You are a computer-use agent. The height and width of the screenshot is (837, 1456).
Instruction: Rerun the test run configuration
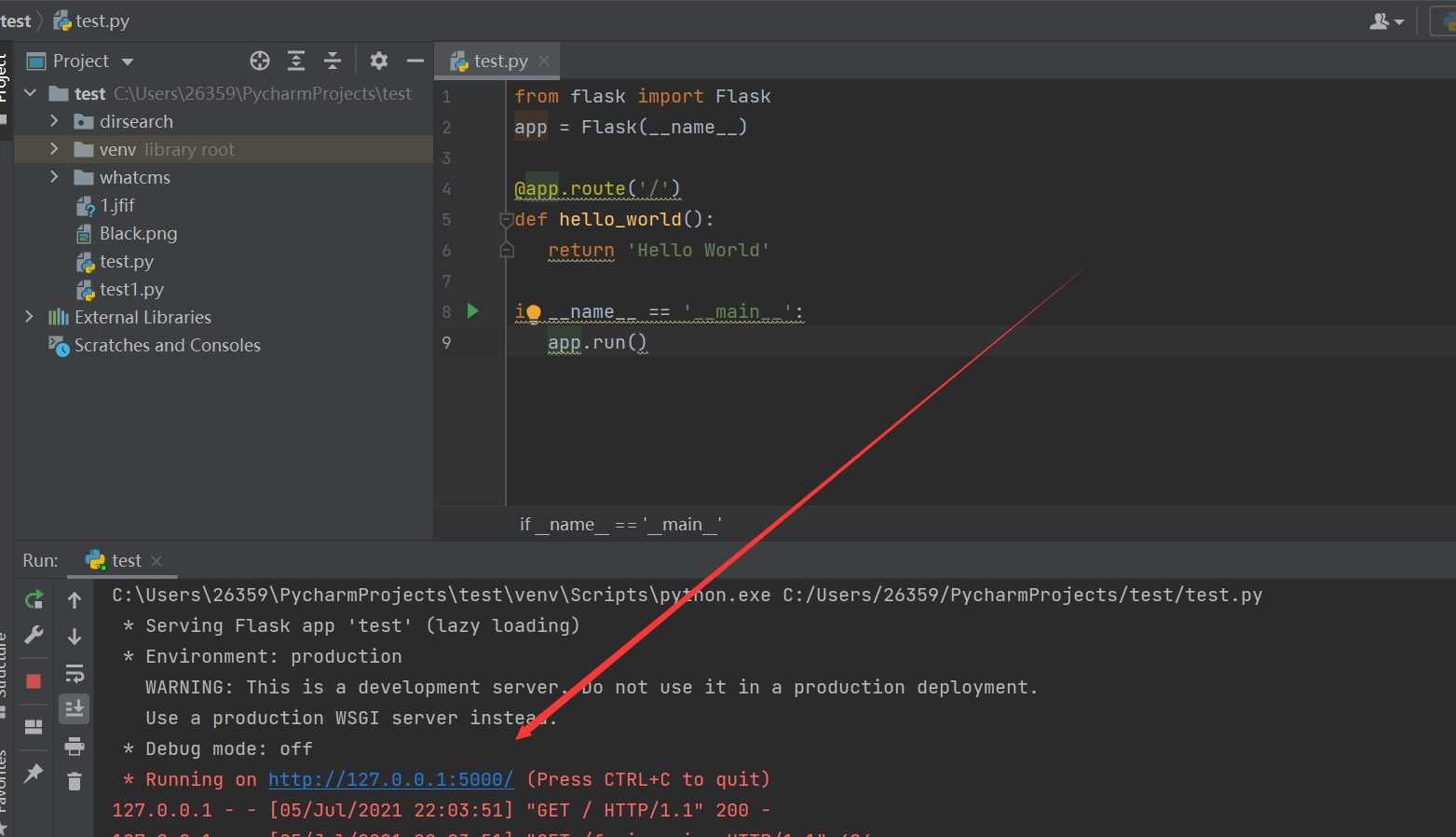[x=34, y=599]
